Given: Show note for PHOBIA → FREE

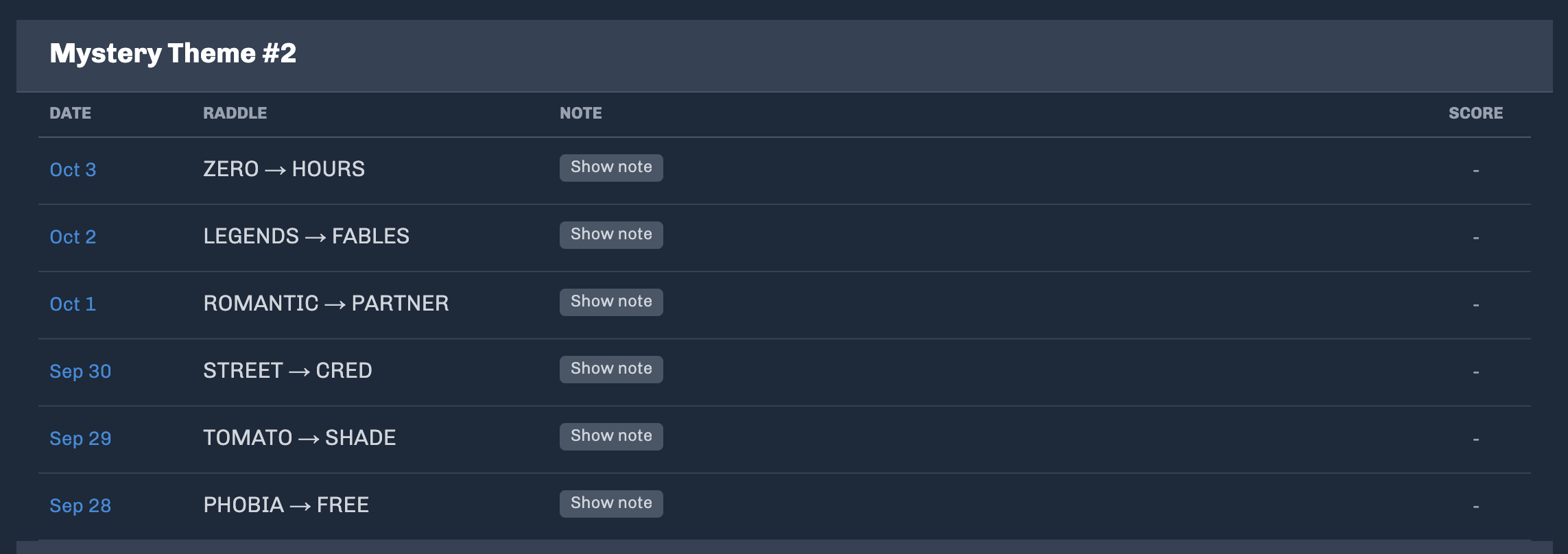Looking at the screenshot, I should click(x=611, y=504).
